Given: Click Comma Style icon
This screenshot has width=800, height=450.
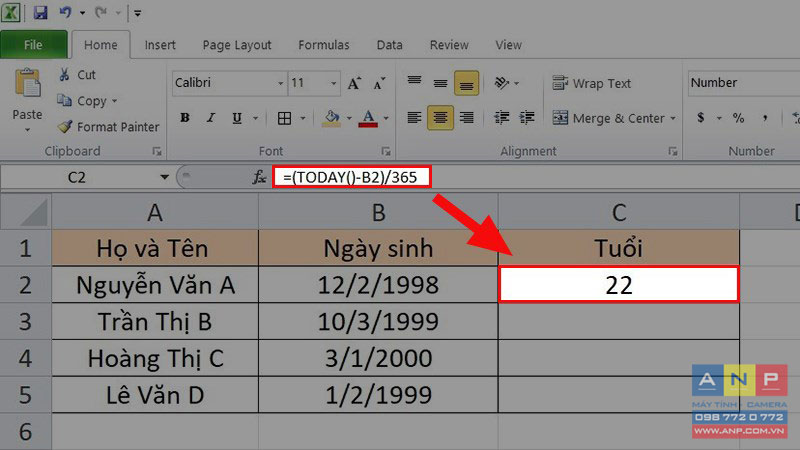Looking at the screenshot, I should (x=764, y=118).
